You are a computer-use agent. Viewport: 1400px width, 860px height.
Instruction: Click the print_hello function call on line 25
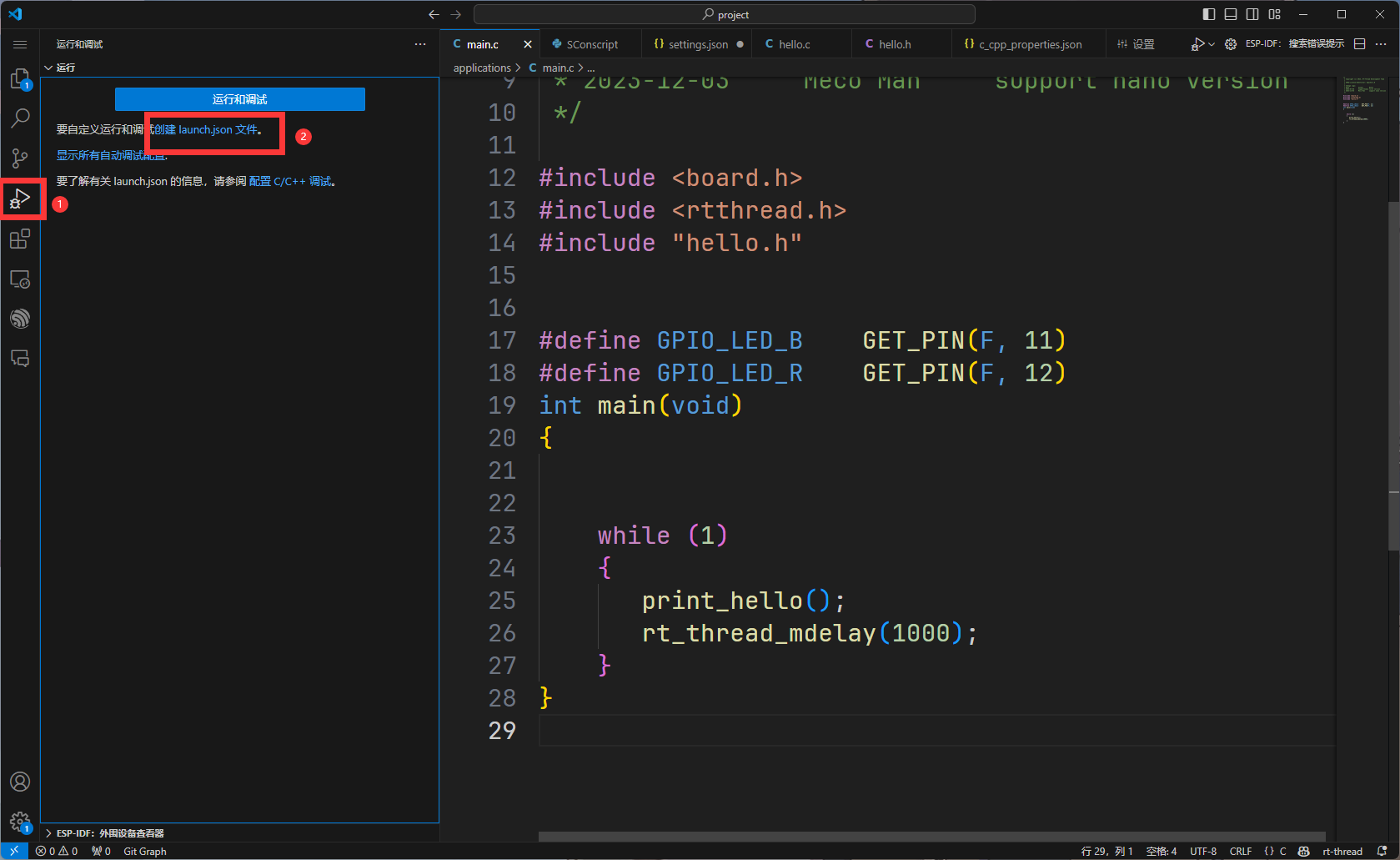(722, 601)
